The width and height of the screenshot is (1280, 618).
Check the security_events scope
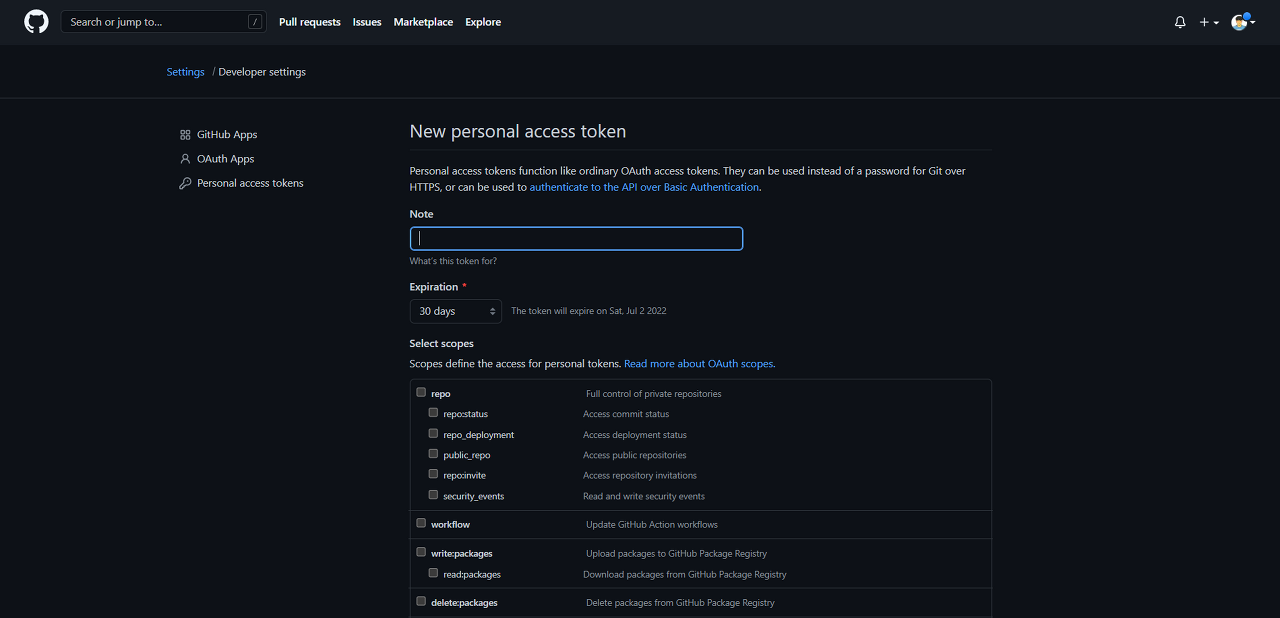point(433,493)
